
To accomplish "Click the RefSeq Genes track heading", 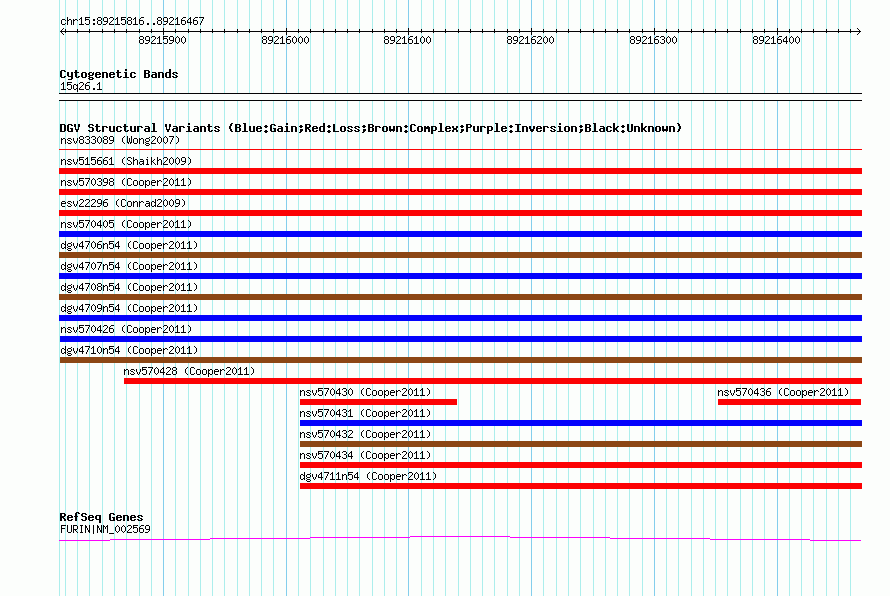I will (101, 517).
